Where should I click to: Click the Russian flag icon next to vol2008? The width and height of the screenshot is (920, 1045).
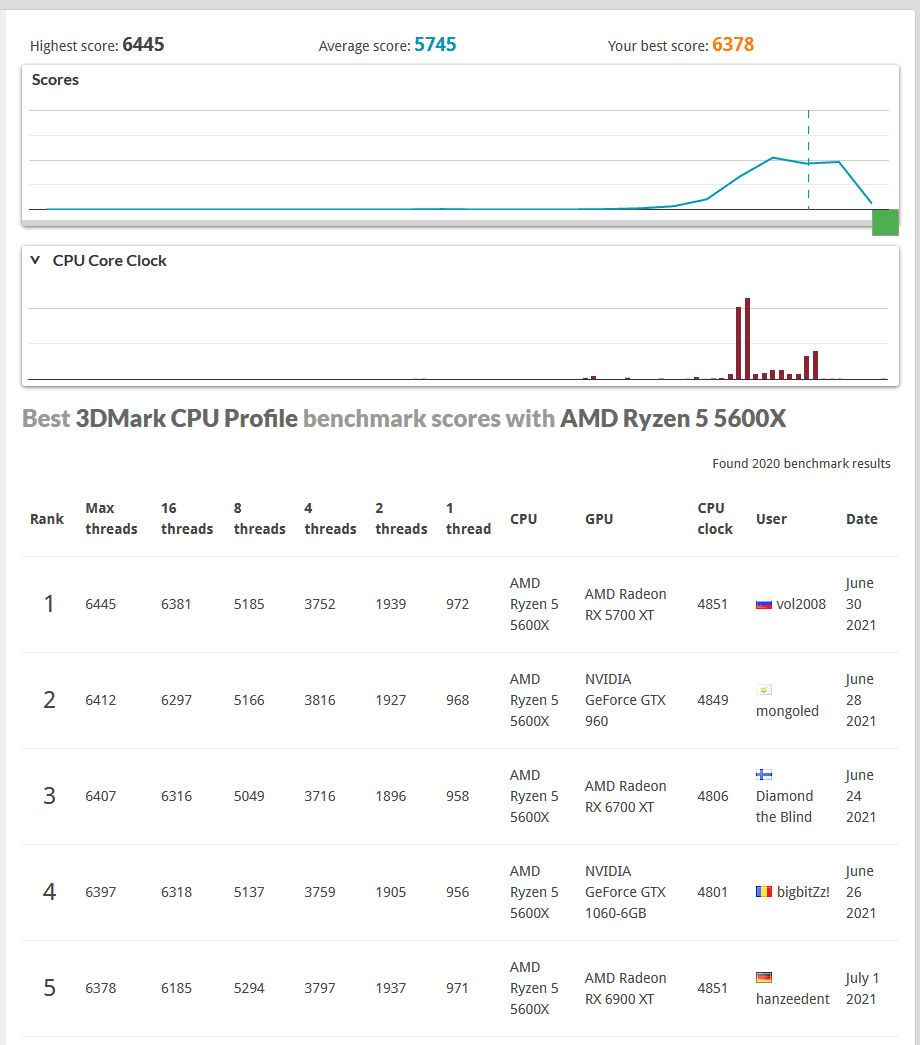tap(763, 604)
